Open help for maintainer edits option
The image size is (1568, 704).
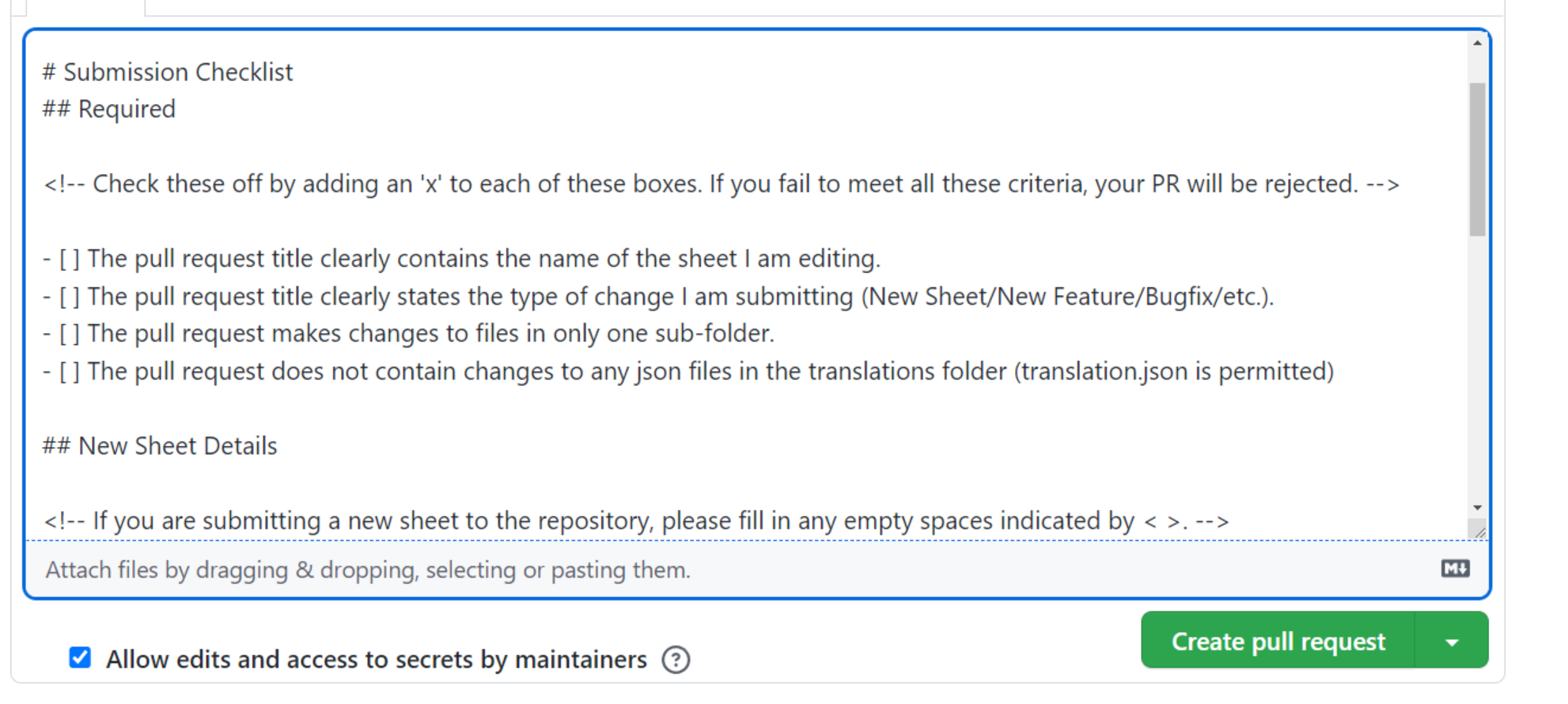[676, 659]
